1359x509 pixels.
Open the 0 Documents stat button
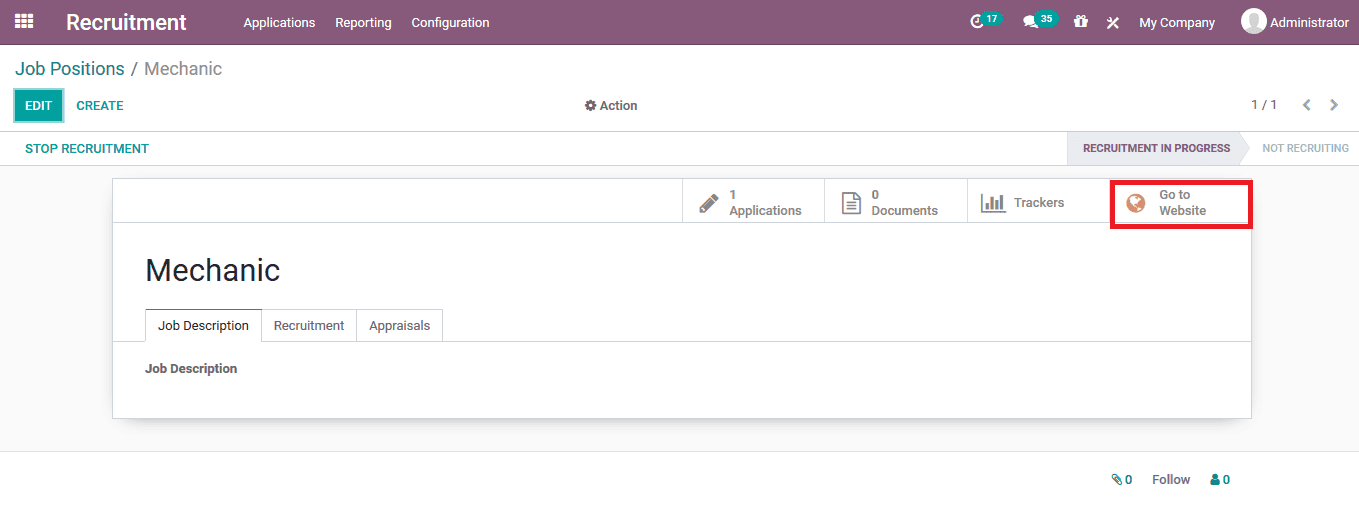[895, 203]
